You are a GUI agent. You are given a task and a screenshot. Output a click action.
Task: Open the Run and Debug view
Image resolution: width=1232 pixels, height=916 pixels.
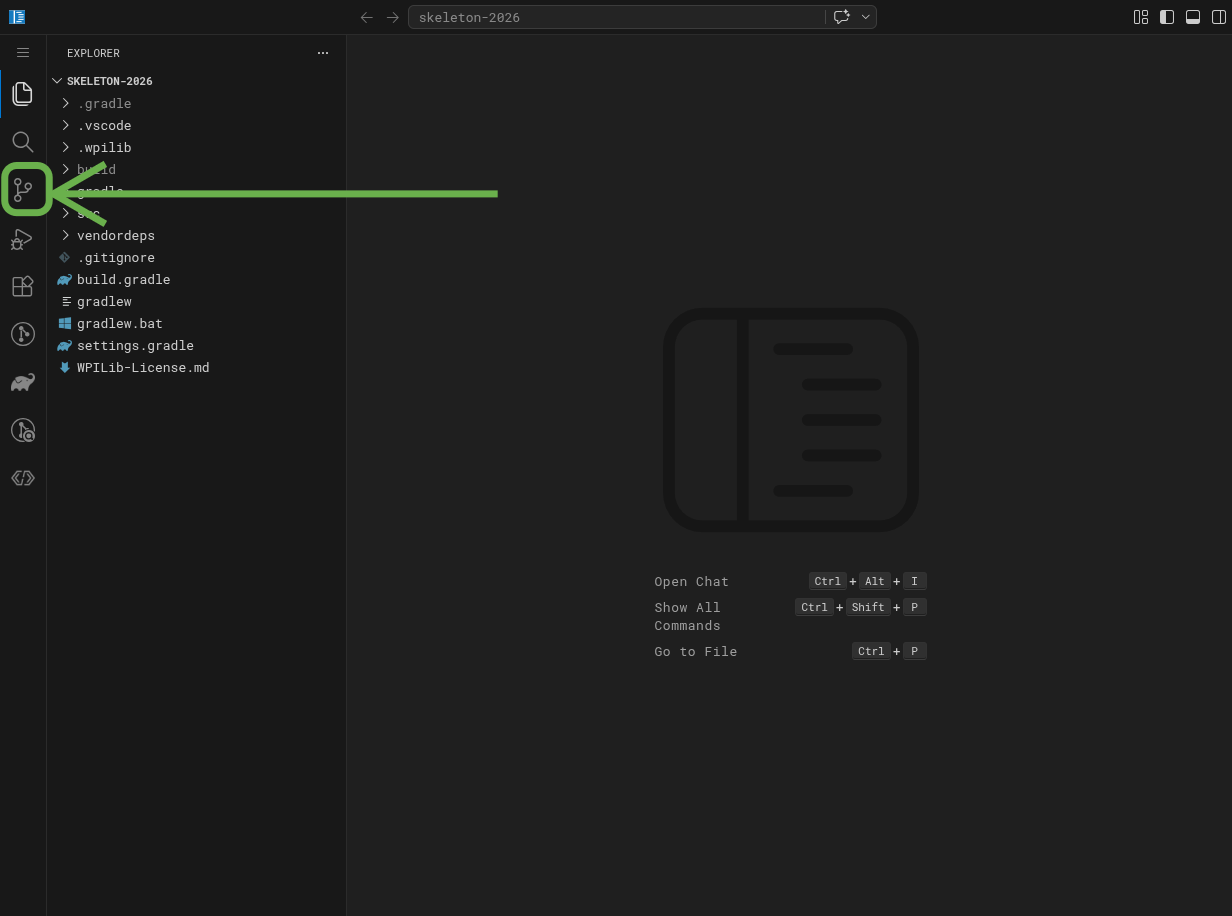[x=23, y=238]
